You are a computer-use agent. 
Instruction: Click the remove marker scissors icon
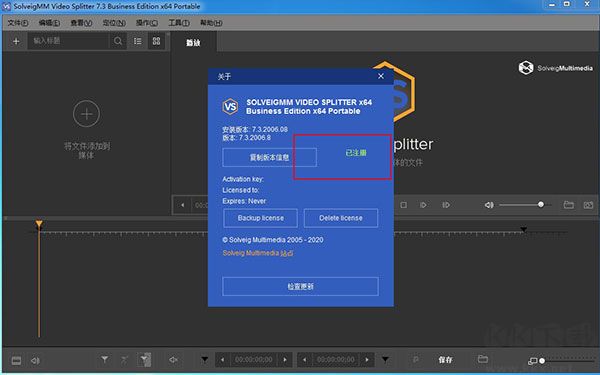(x=124, y=359)
